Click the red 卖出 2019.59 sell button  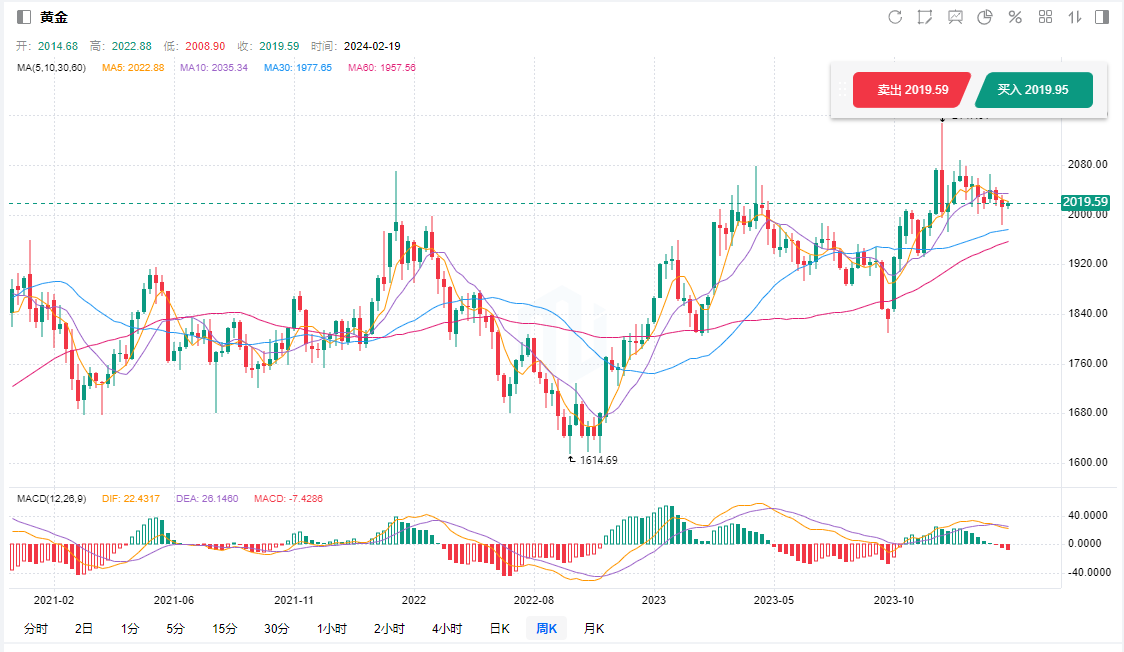(912, 90)
